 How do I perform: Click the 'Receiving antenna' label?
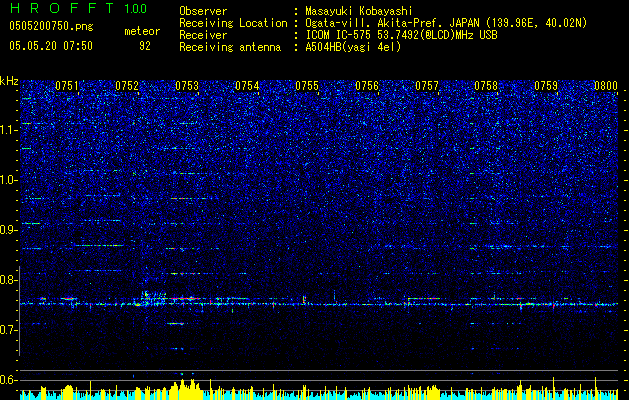click(230, 47)
